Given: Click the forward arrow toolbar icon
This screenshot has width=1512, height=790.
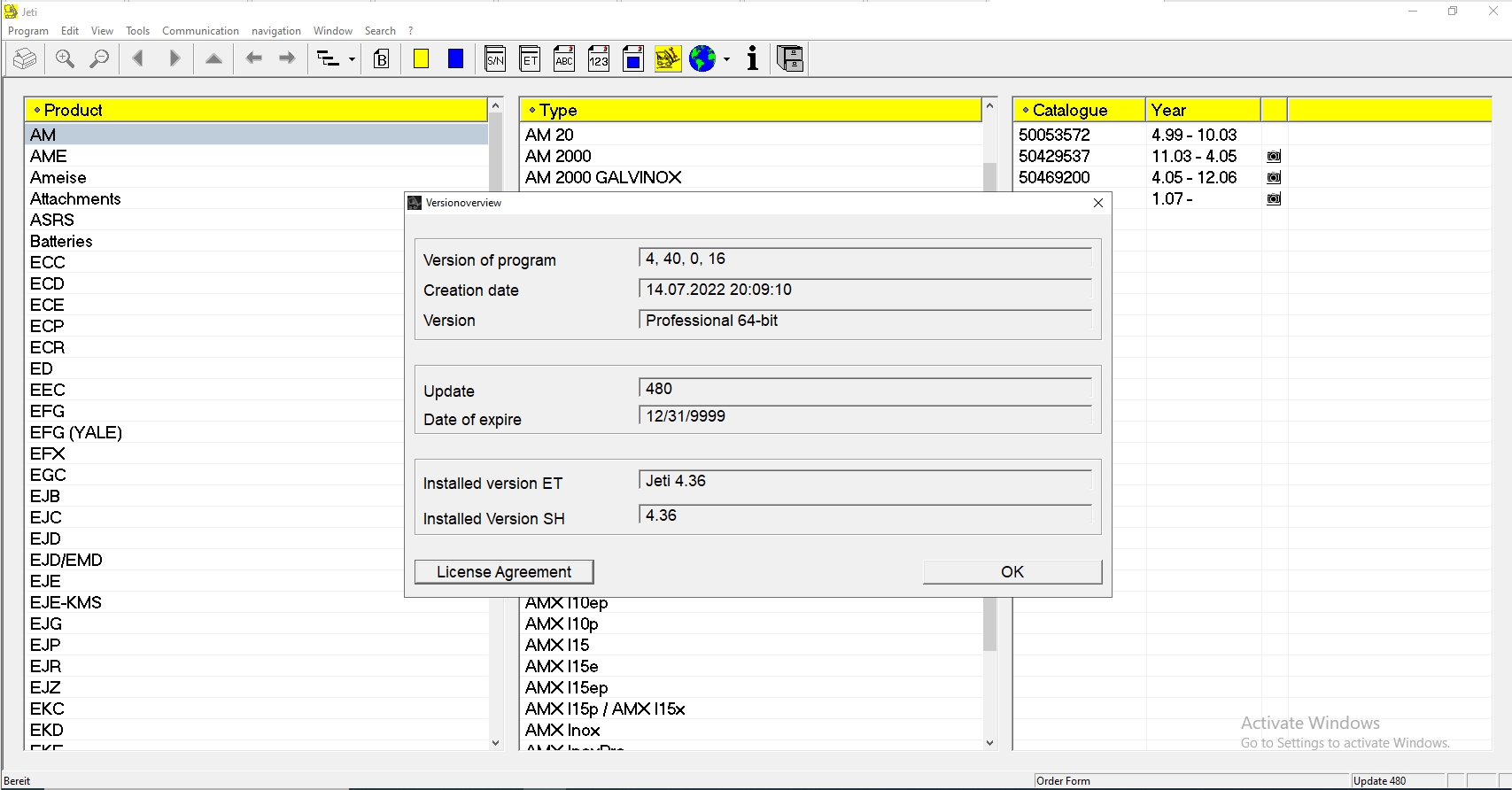Looking at the screenshot, I should click(x=287, y=59).
